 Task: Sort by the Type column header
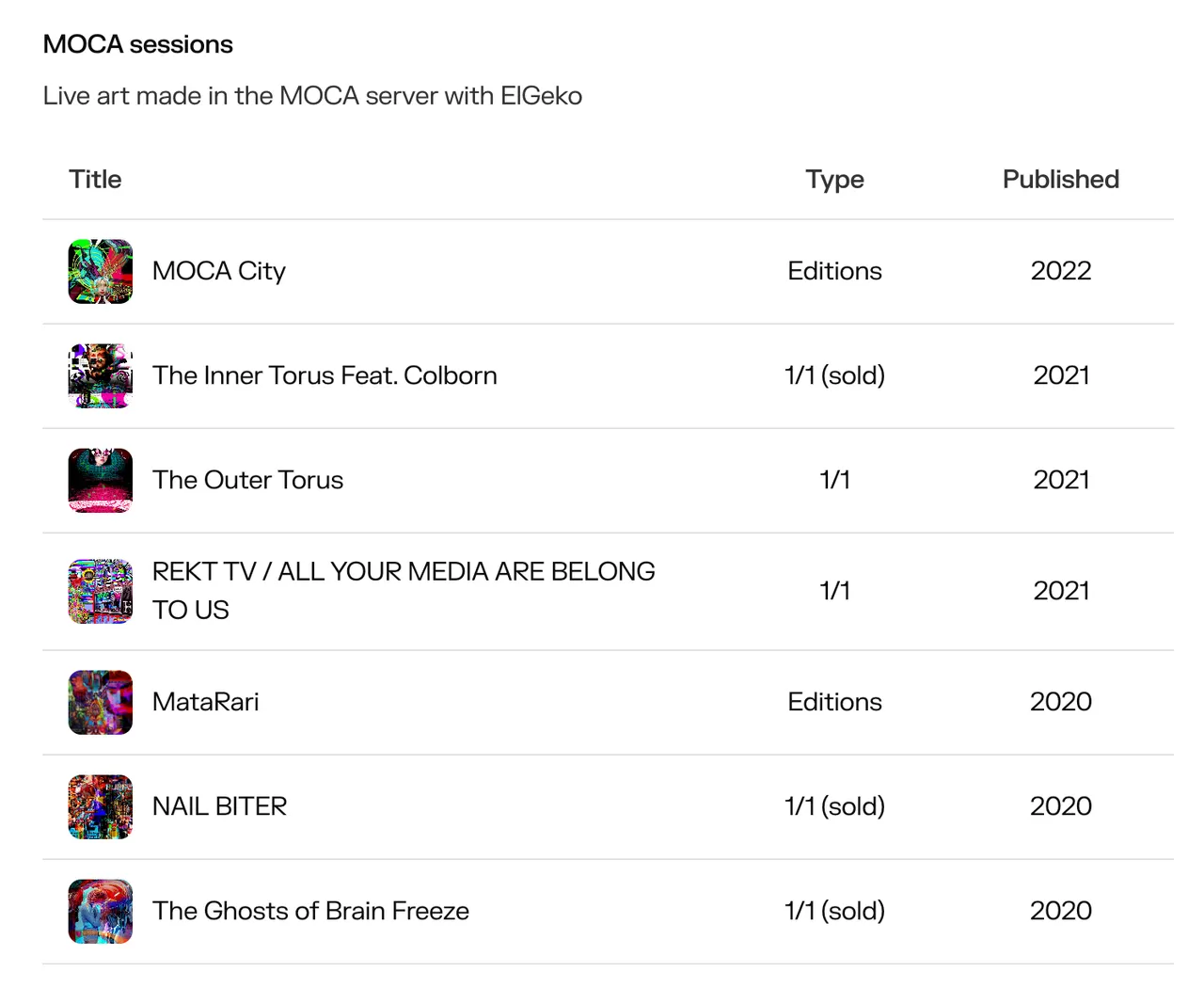click(835, 180)
